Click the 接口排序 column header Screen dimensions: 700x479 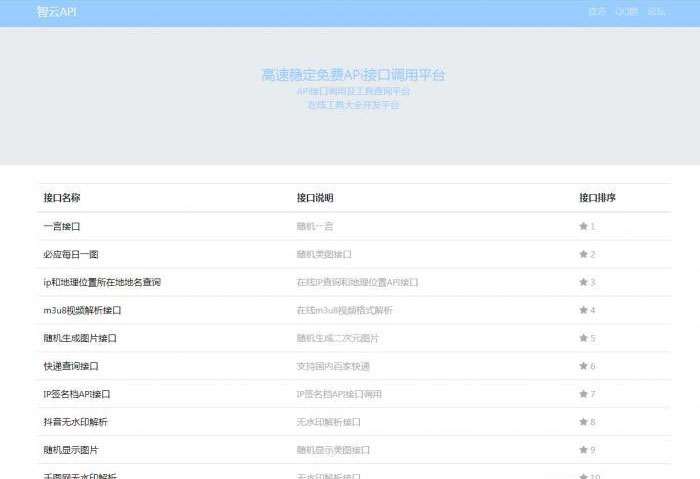[597, 198]
